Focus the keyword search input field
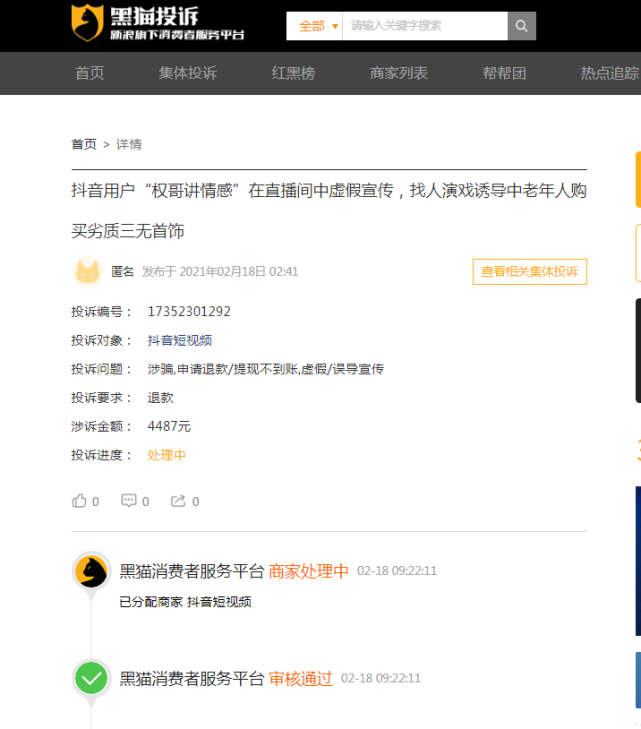Viewport: 641px width, 729px height. point(424,26)
